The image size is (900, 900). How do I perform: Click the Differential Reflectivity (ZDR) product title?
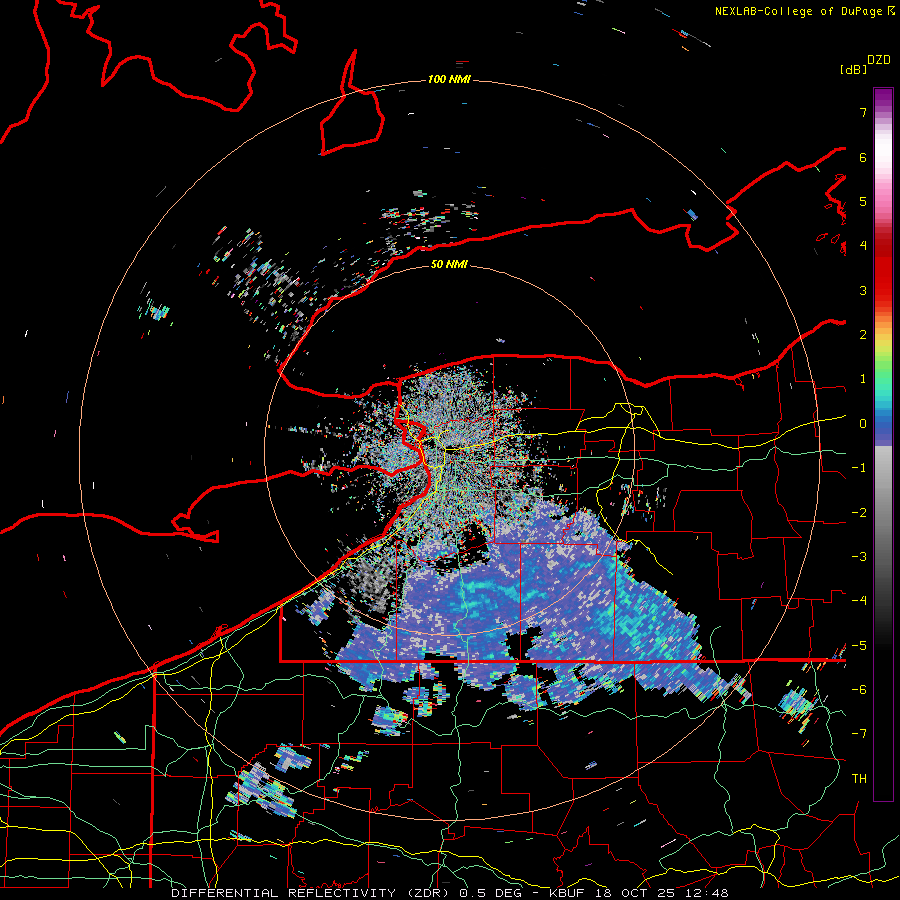click(312, 893)
